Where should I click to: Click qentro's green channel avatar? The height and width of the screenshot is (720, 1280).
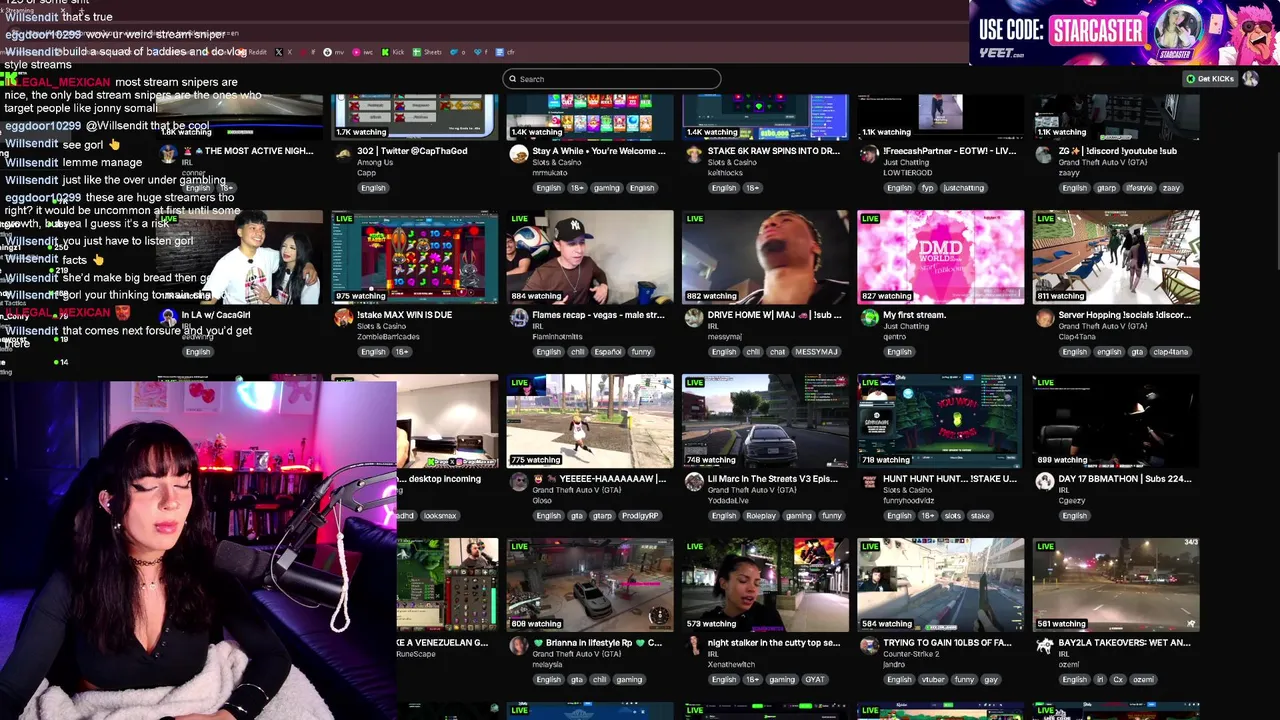tap(869, 318)
